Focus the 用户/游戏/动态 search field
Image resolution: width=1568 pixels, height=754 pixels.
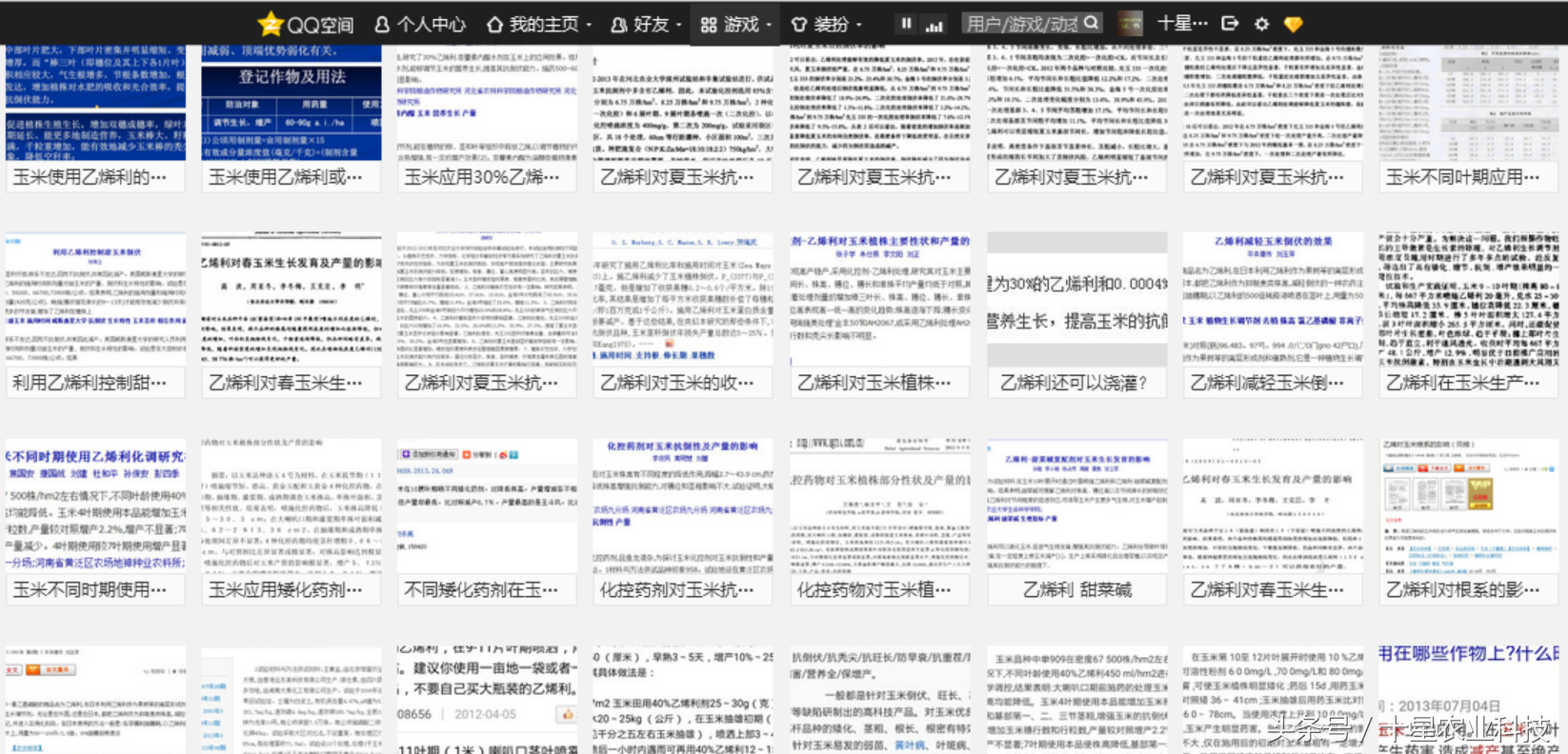tap(1032, 23)
